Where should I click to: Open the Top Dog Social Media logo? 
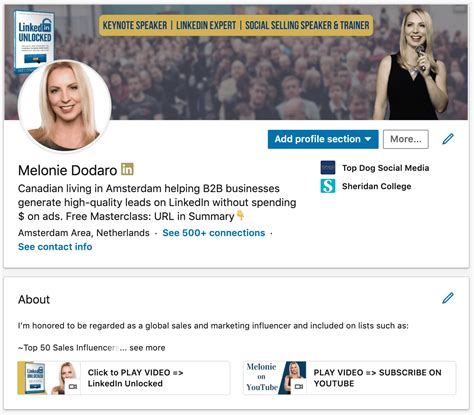[328, 168]
